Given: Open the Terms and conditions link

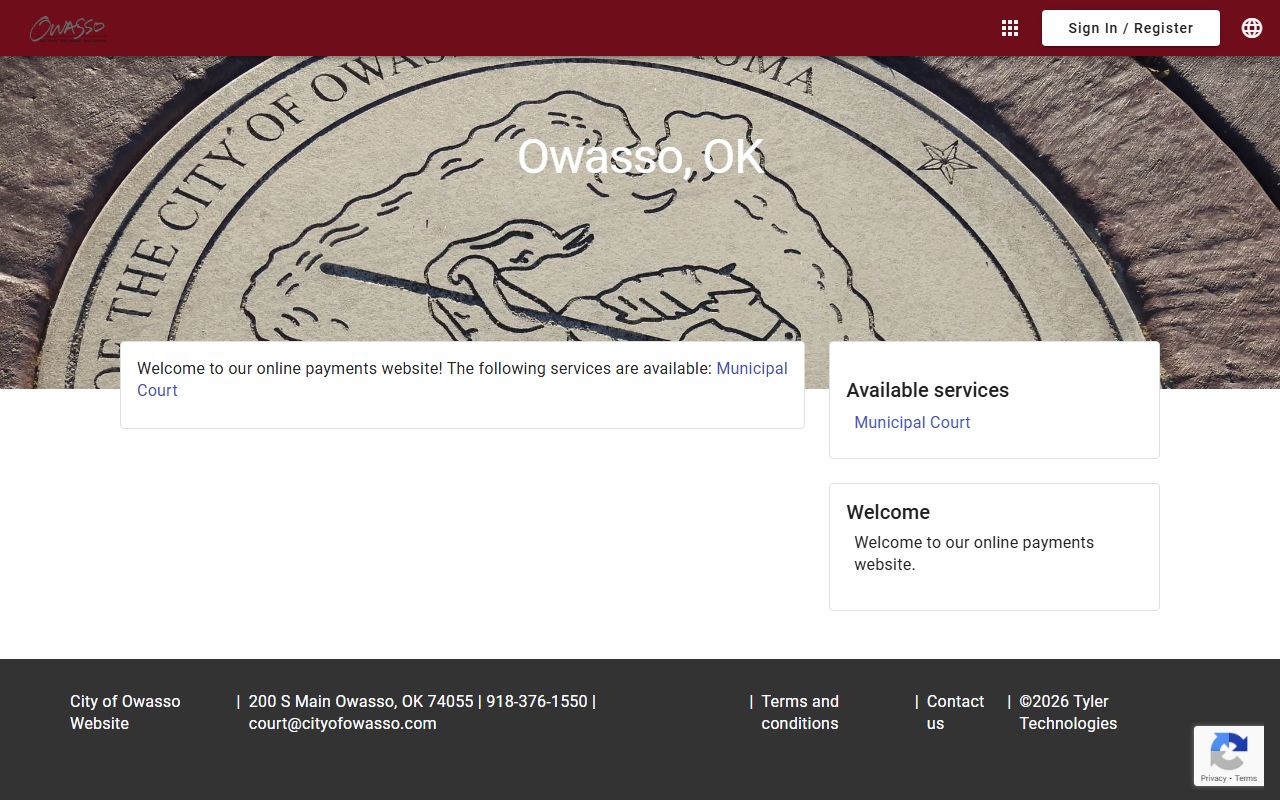Looking at the screenshot, I should point(800,712).
